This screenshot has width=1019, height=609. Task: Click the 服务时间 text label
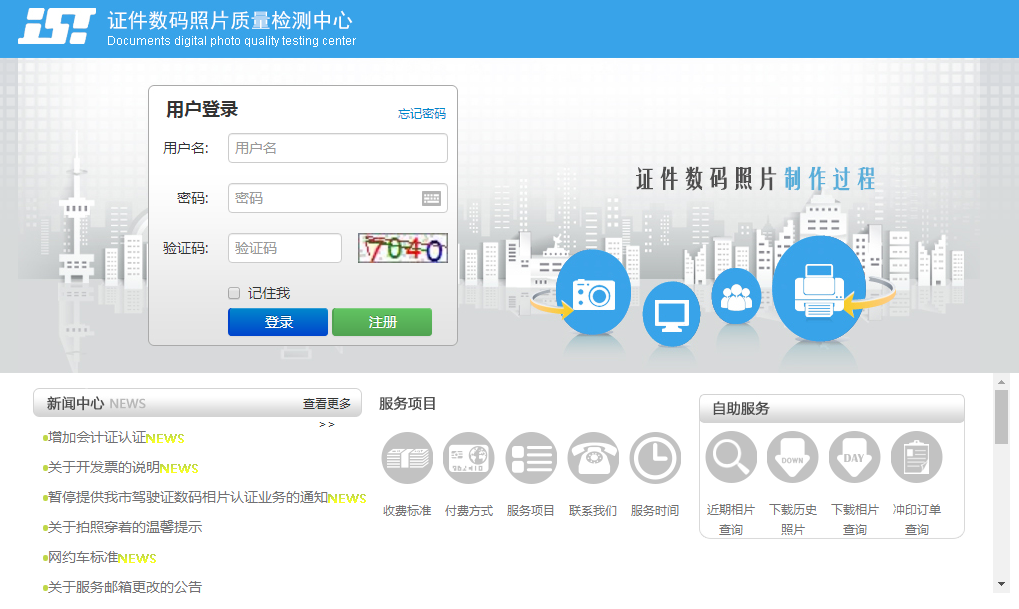pyautogui.click(x=655, y=511)
